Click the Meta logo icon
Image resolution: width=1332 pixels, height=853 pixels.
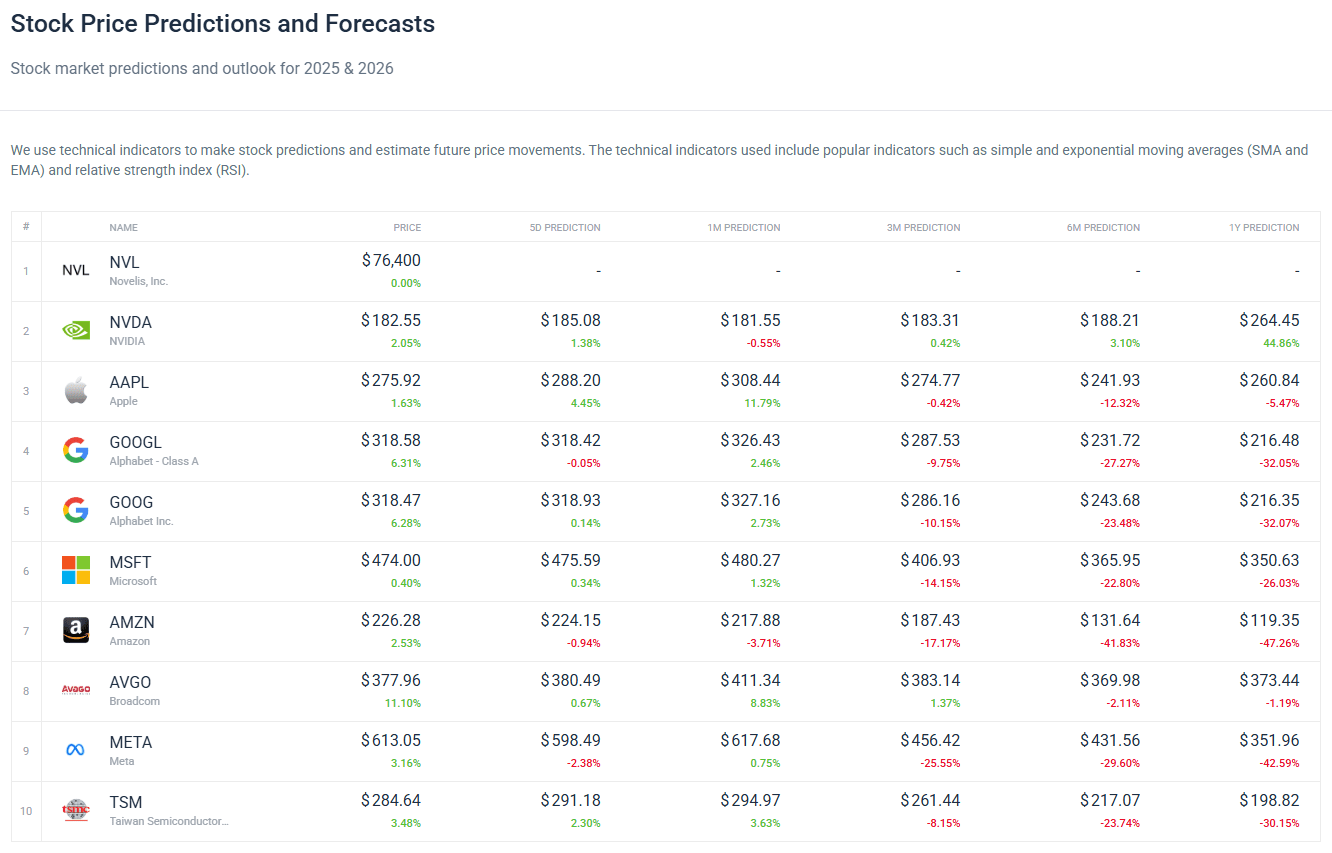pos(76,750)
